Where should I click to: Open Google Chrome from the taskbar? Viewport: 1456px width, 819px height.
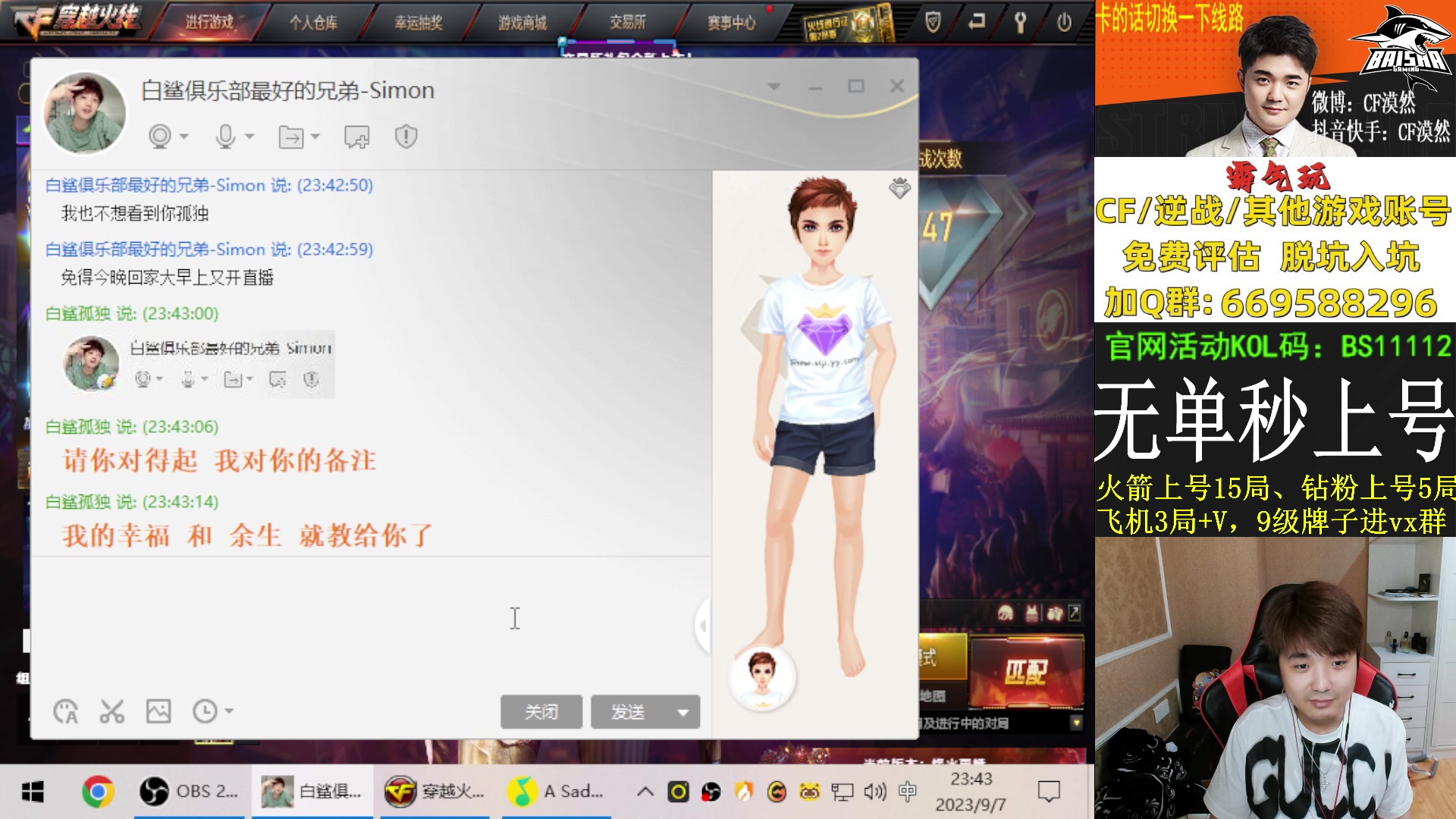click(98, 792)
